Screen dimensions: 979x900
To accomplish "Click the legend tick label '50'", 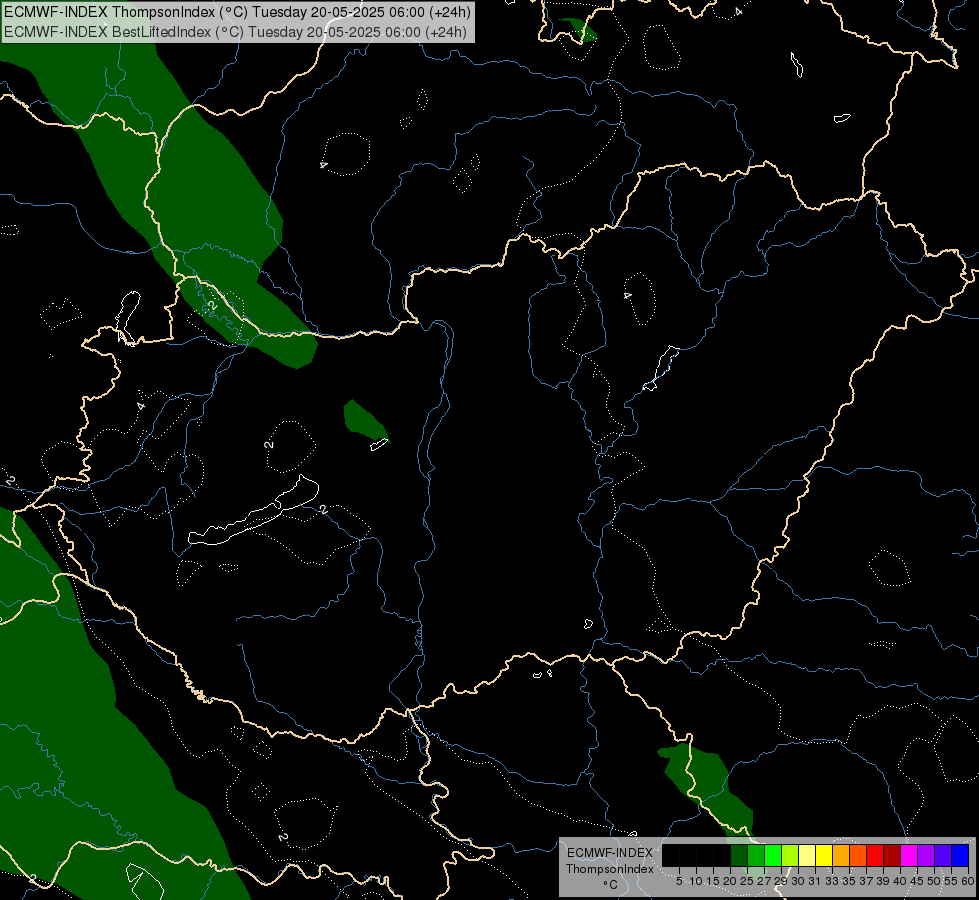I will tap(933, 881).
